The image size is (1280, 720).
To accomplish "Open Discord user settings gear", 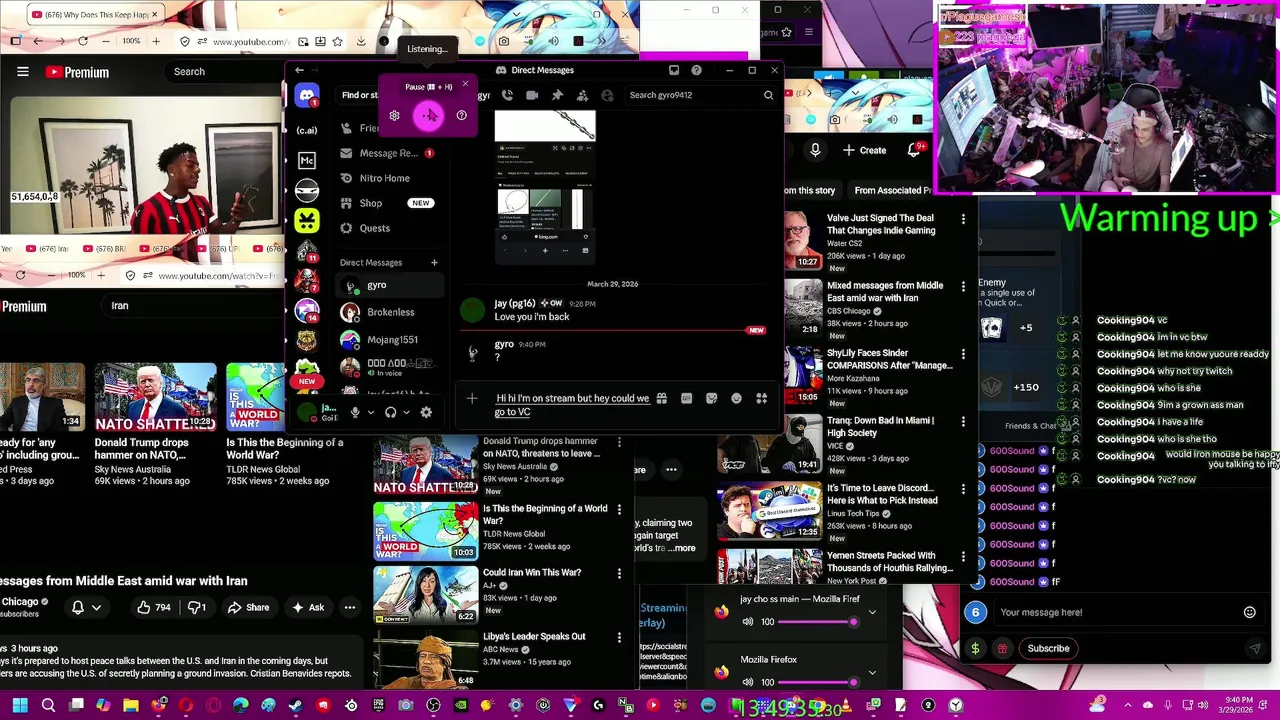I will click(426, 412).
